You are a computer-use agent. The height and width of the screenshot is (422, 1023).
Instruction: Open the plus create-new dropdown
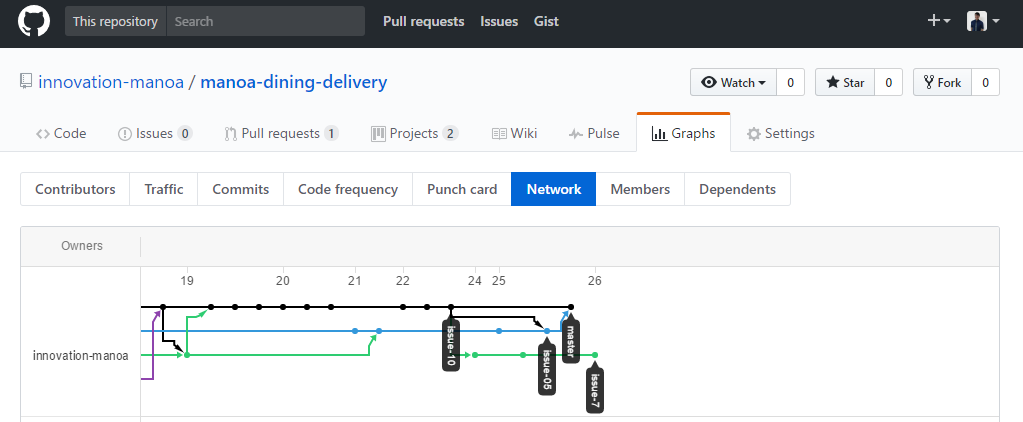[939, 21]
